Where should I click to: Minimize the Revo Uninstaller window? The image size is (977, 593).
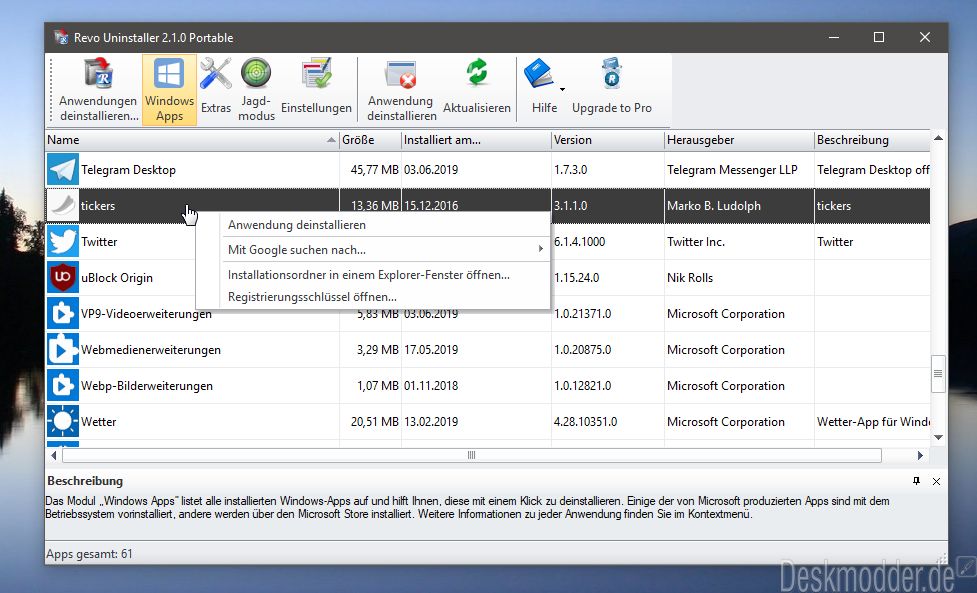click(x=834, y=37)
